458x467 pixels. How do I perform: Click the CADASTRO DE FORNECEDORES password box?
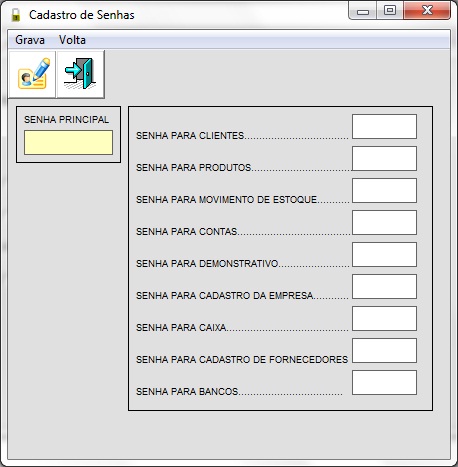click(x=384, y=350)
